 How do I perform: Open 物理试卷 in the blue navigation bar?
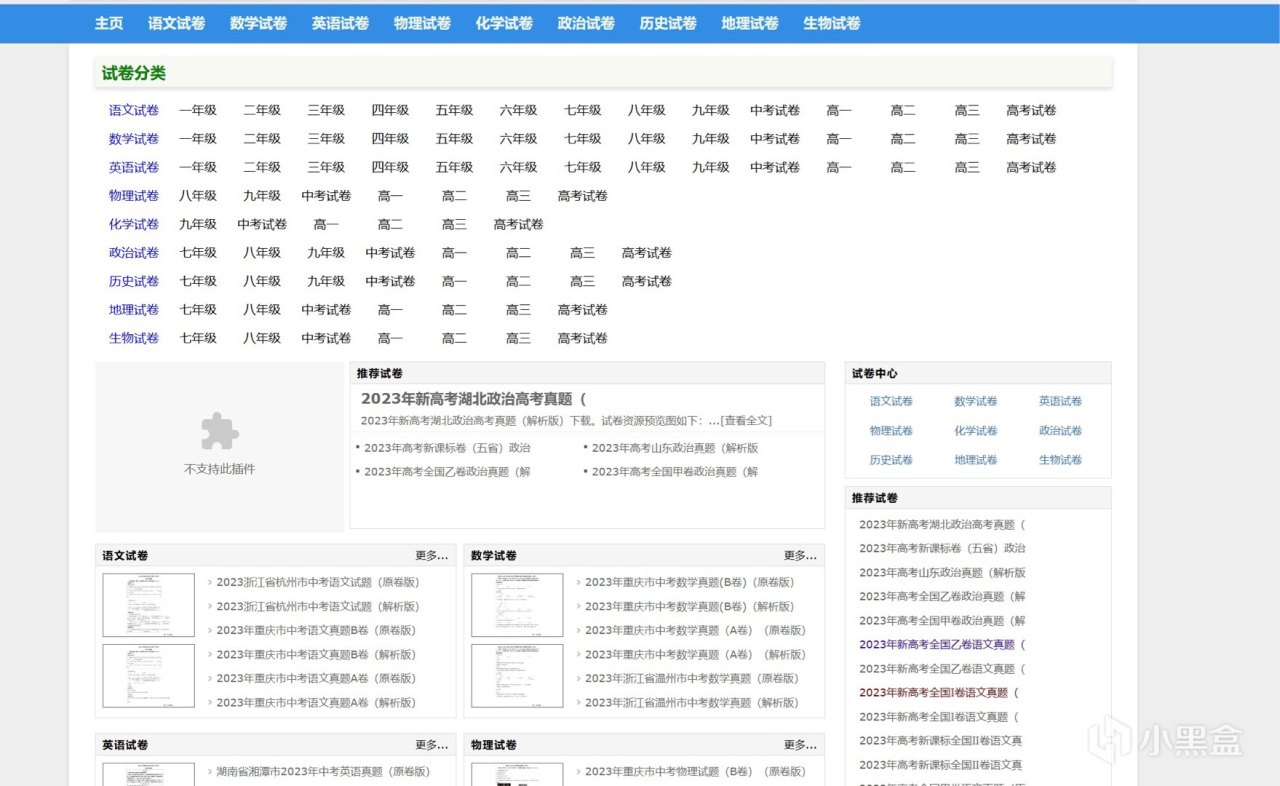(x=422, y=23)
